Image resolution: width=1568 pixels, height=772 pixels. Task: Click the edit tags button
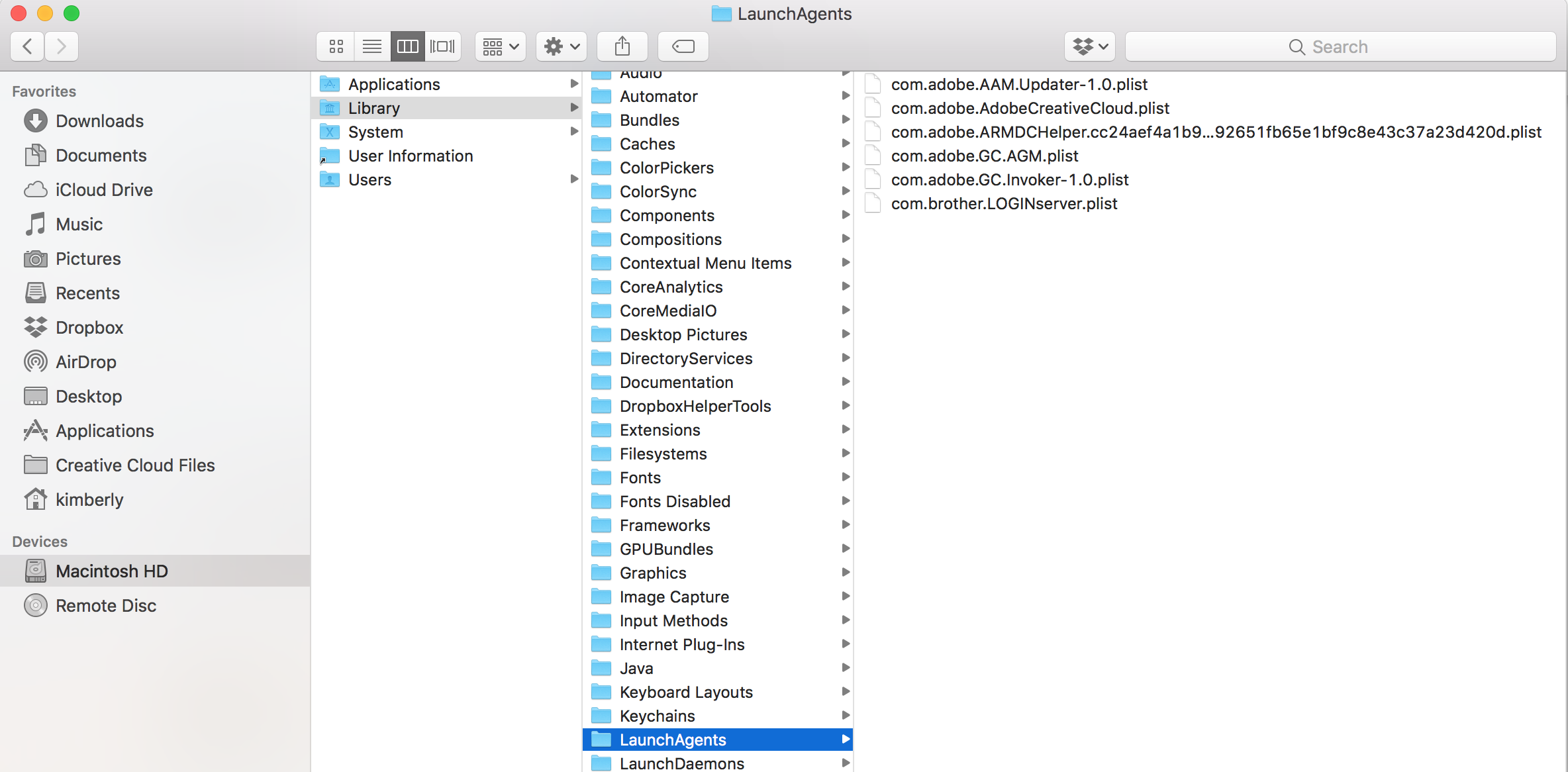683,46
